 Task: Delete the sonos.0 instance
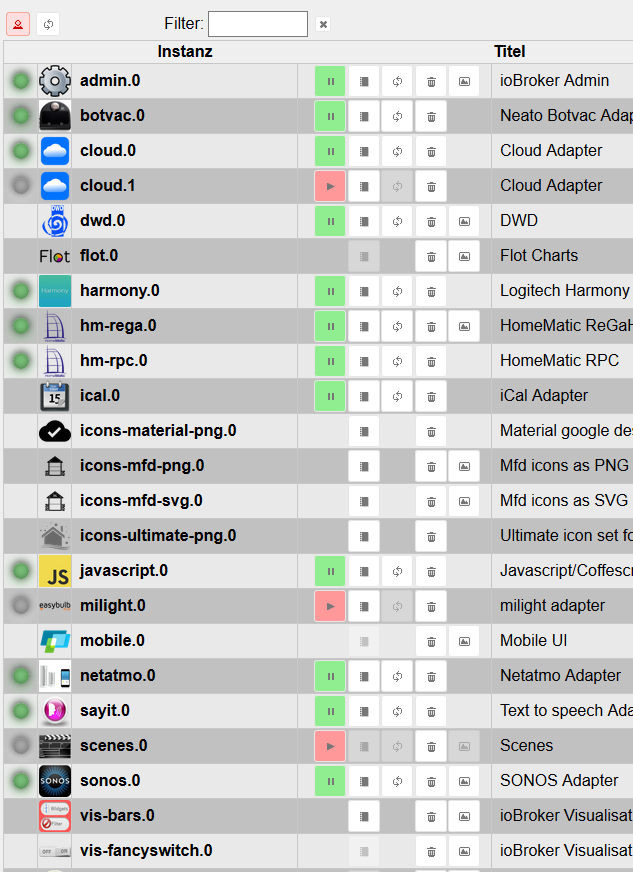(x=431, y=781)
